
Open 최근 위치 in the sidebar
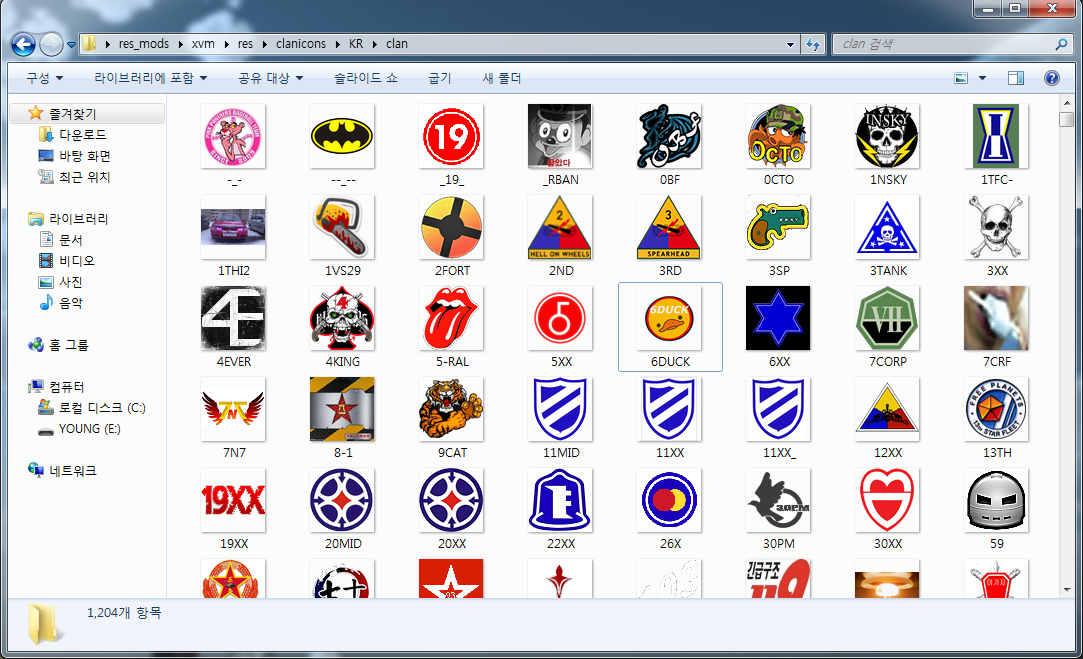click(75, 177)
